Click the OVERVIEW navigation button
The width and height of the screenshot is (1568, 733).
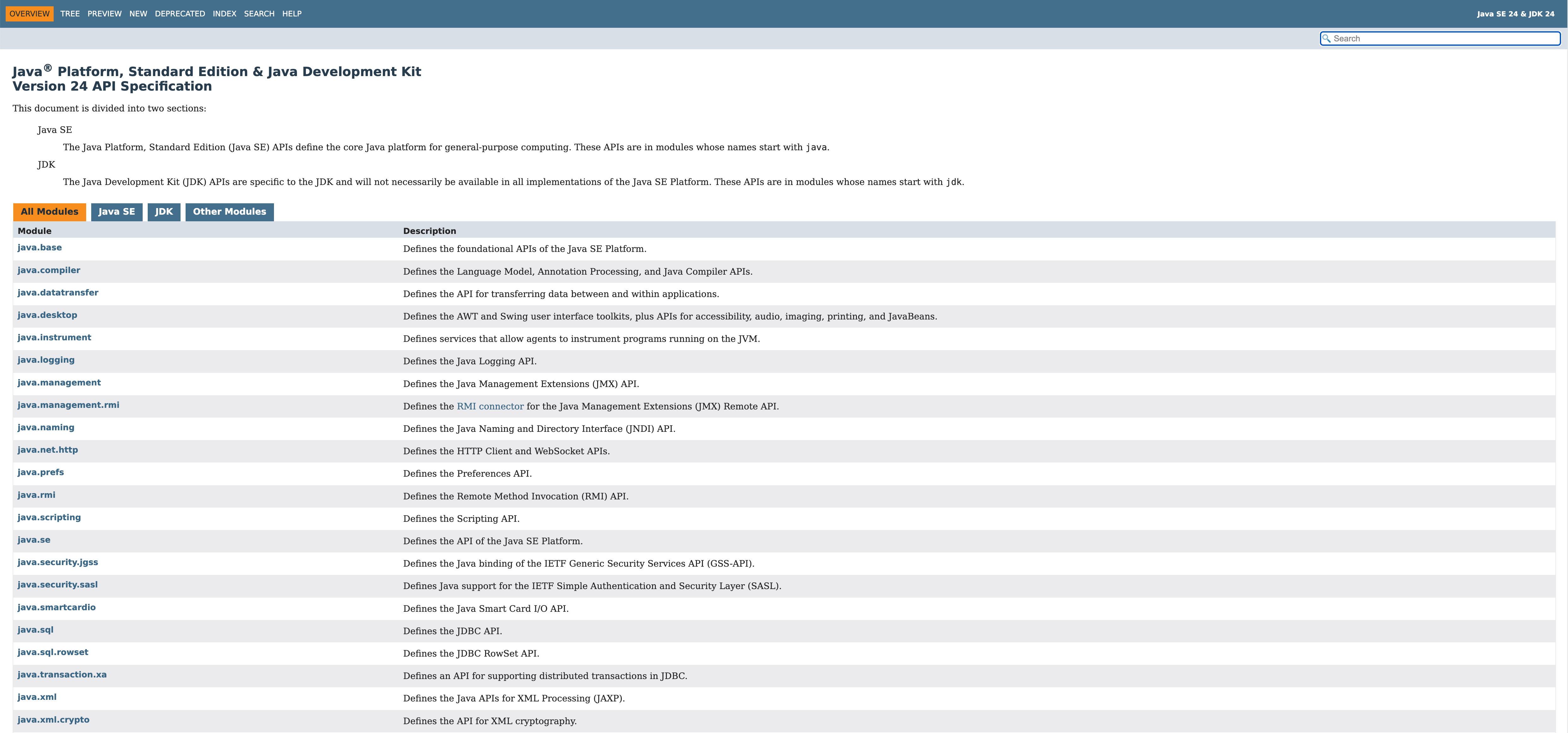tap(29, 13)
